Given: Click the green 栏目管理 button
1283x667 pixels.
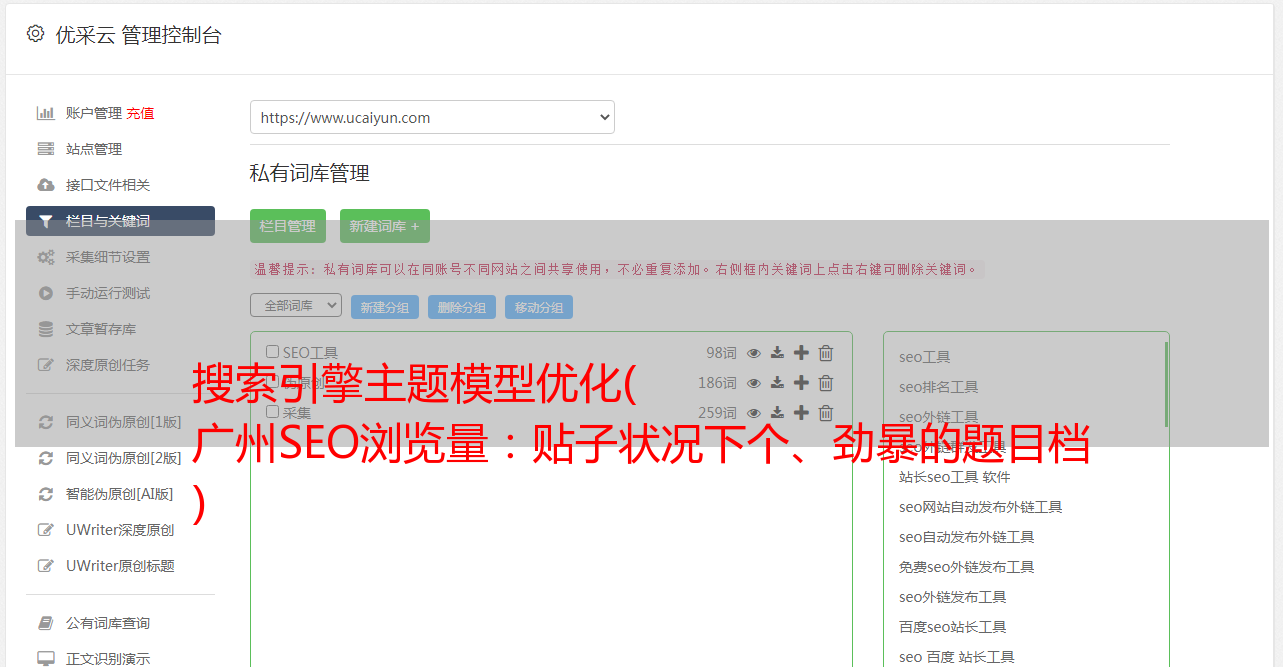Looking at the screenshot, I should tap(288, 226).
